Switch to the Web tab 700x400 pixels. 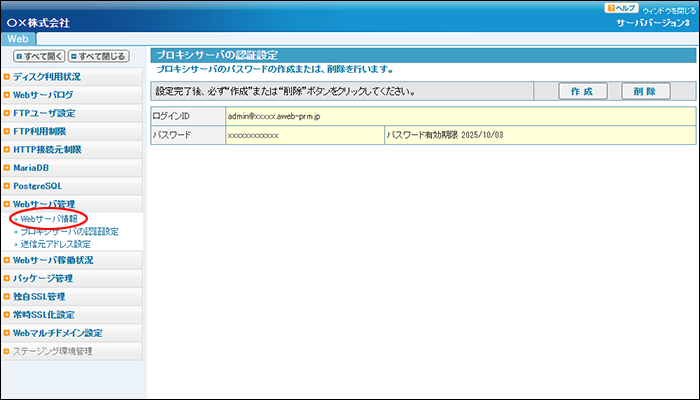coord(19,38)
